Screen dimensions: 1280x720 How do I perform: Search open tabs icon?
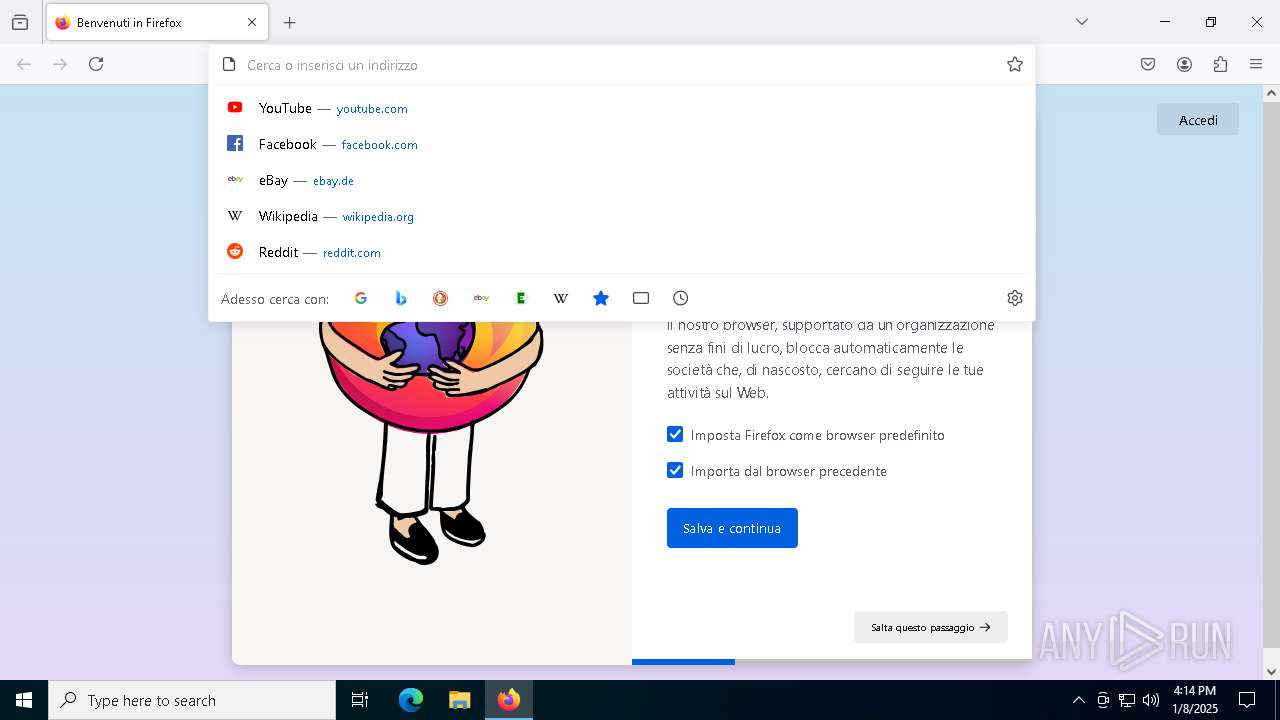tap(641, 298)
